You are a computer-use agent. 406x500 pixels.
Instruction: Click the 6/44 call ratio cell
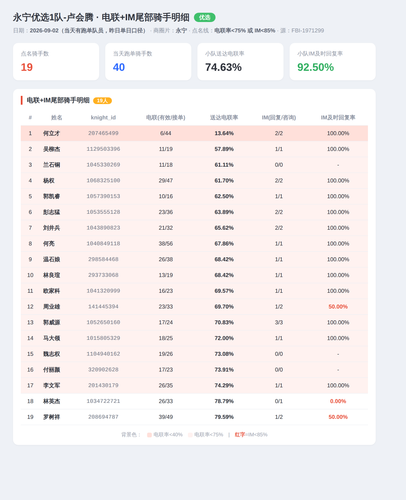166,133
